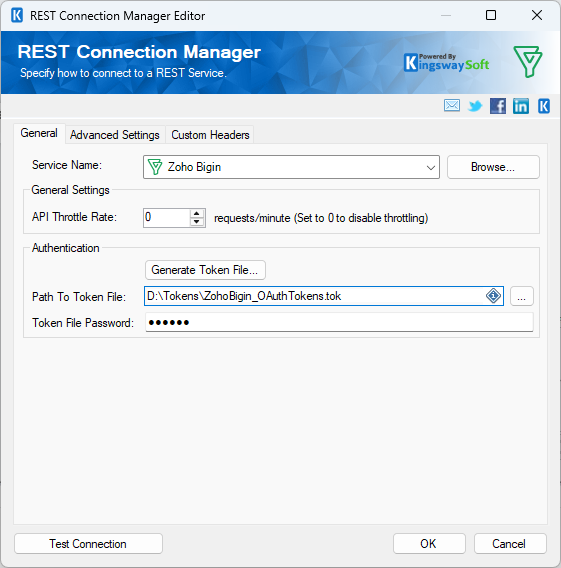Viewport: 561px width, 568px height.
Task: Click Generate Token File... button
Action: 205,270
